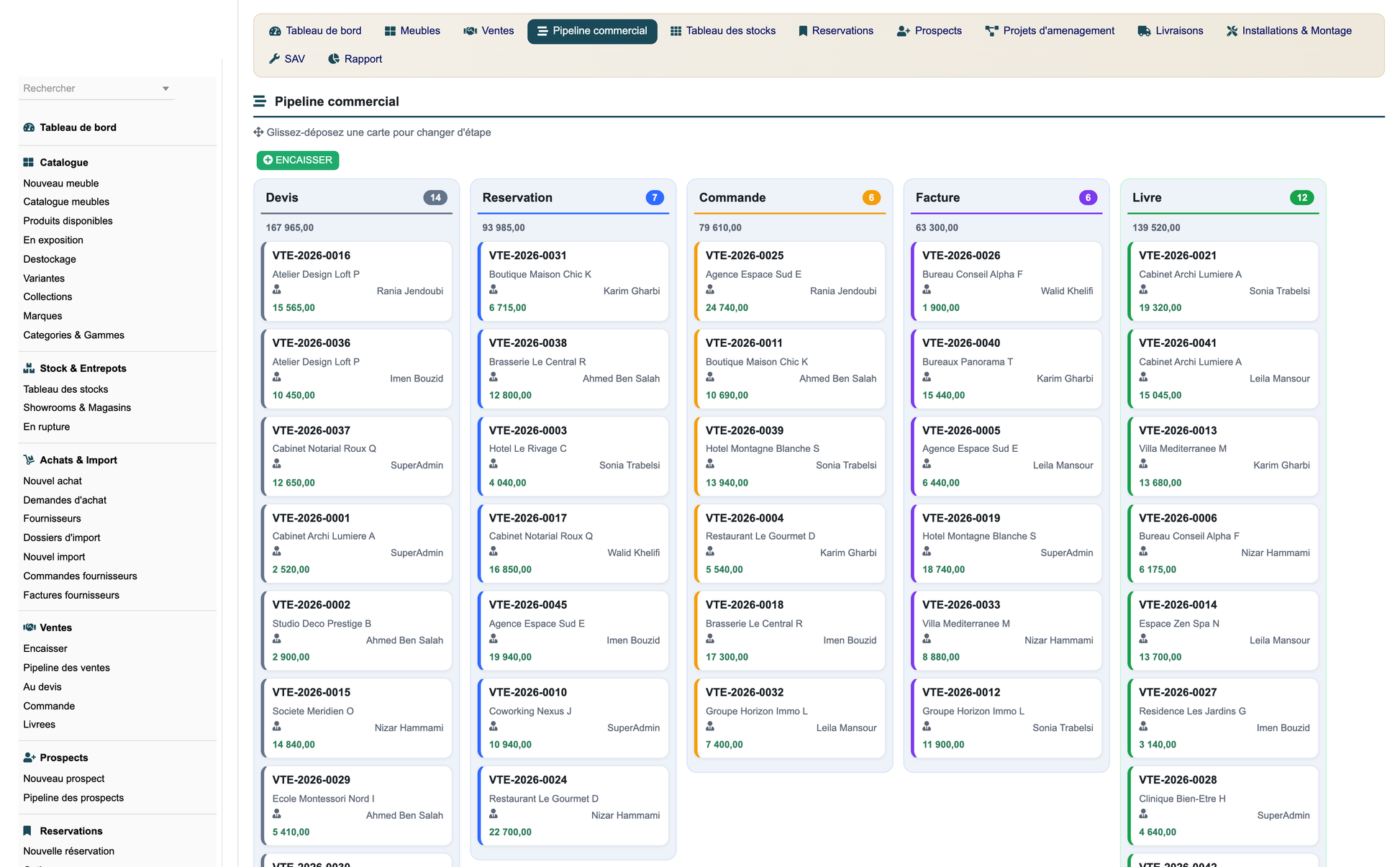Screen dimensions: 1400x867
Task: Open Catalogue meubles sidebar link
Action: click(x=66, y=202)
